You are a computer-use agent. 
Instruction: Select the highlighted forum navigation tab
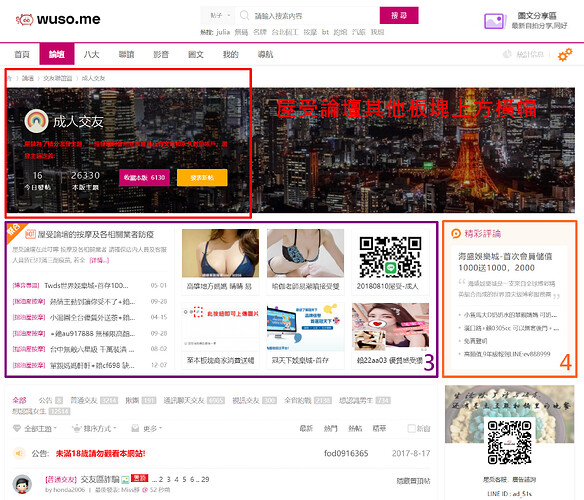point(57,54)
